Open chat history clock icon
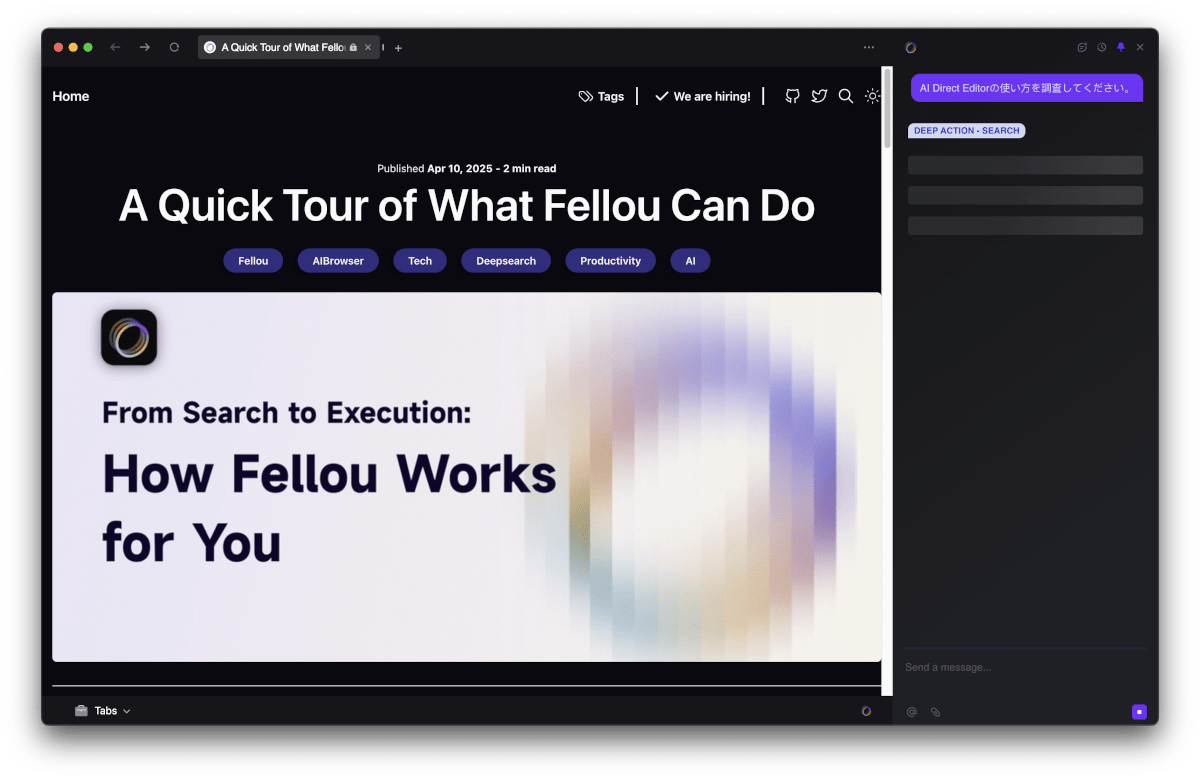This screenshot has width=1200, height=780. [1101, 47]
